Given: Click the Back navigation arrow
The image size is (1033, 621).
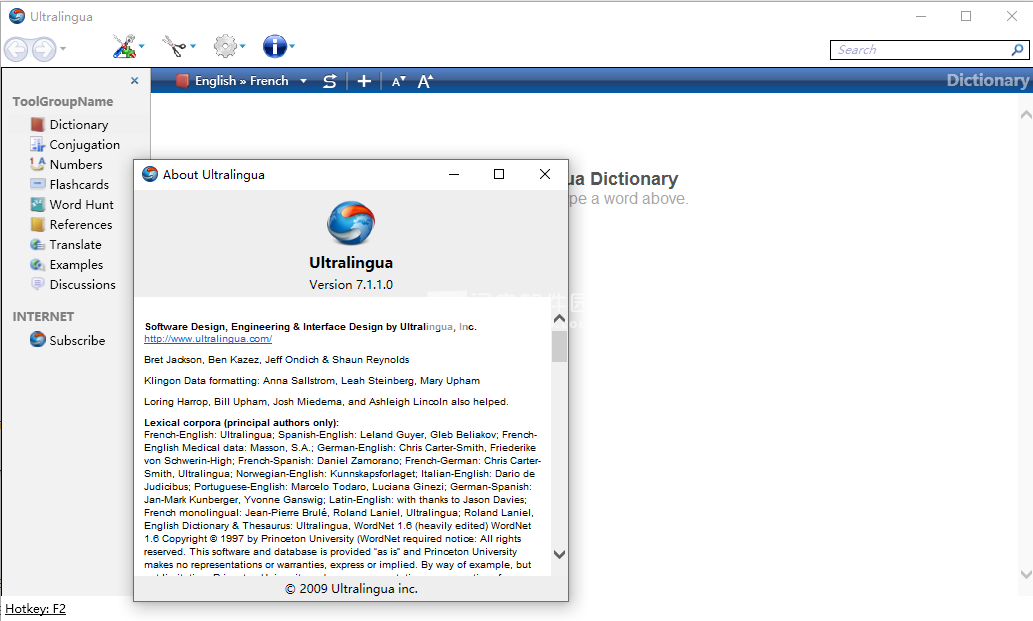Looking at the screenshot, I should [16, 49].
